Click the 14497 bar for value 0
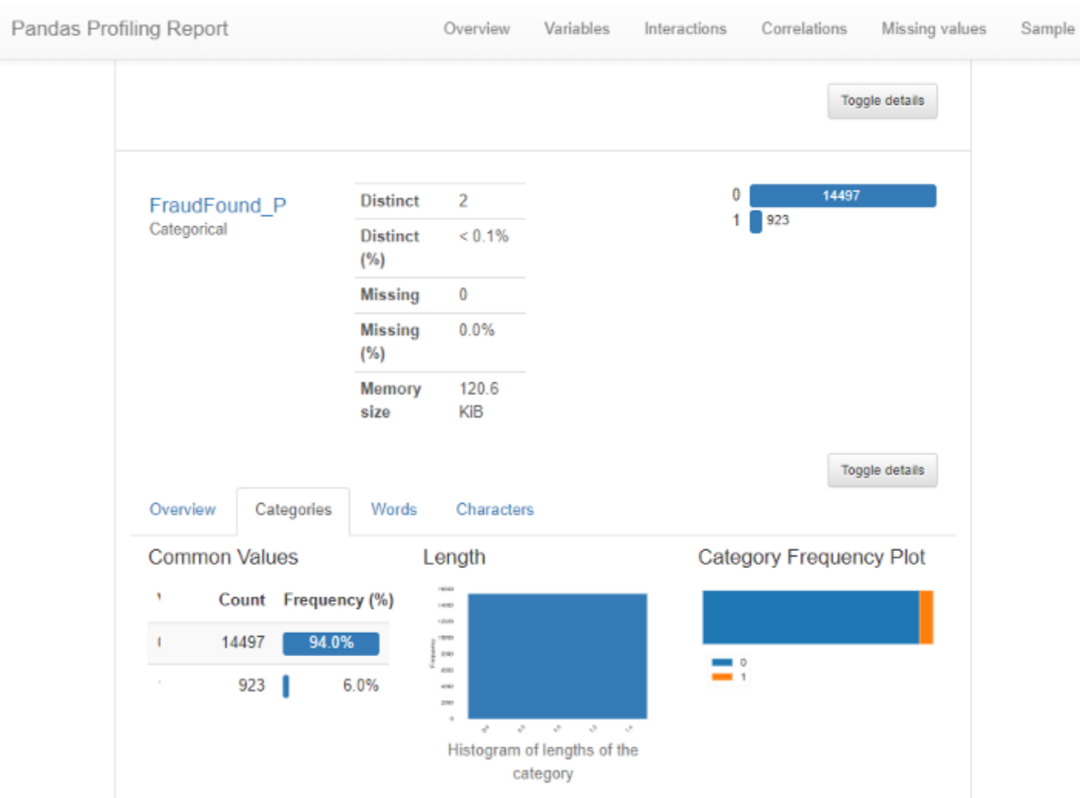The width and height of the screenshot is (1080, 798). 842,196
